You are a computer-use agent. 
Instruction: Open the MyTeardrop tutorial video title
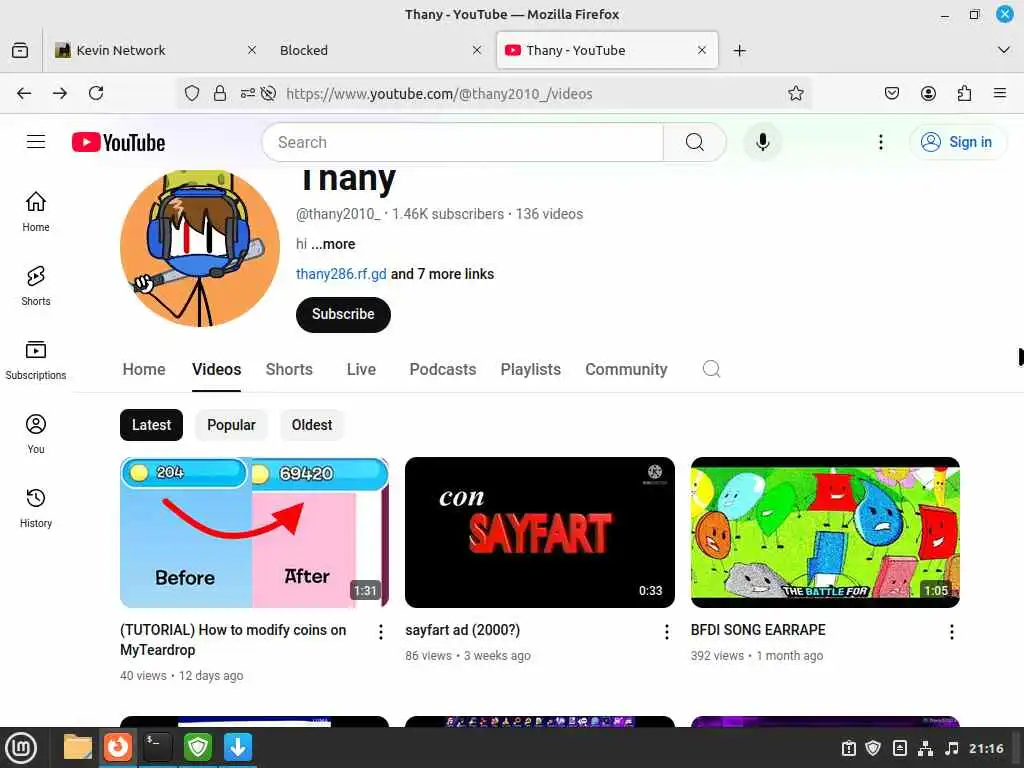click(233, 640)
